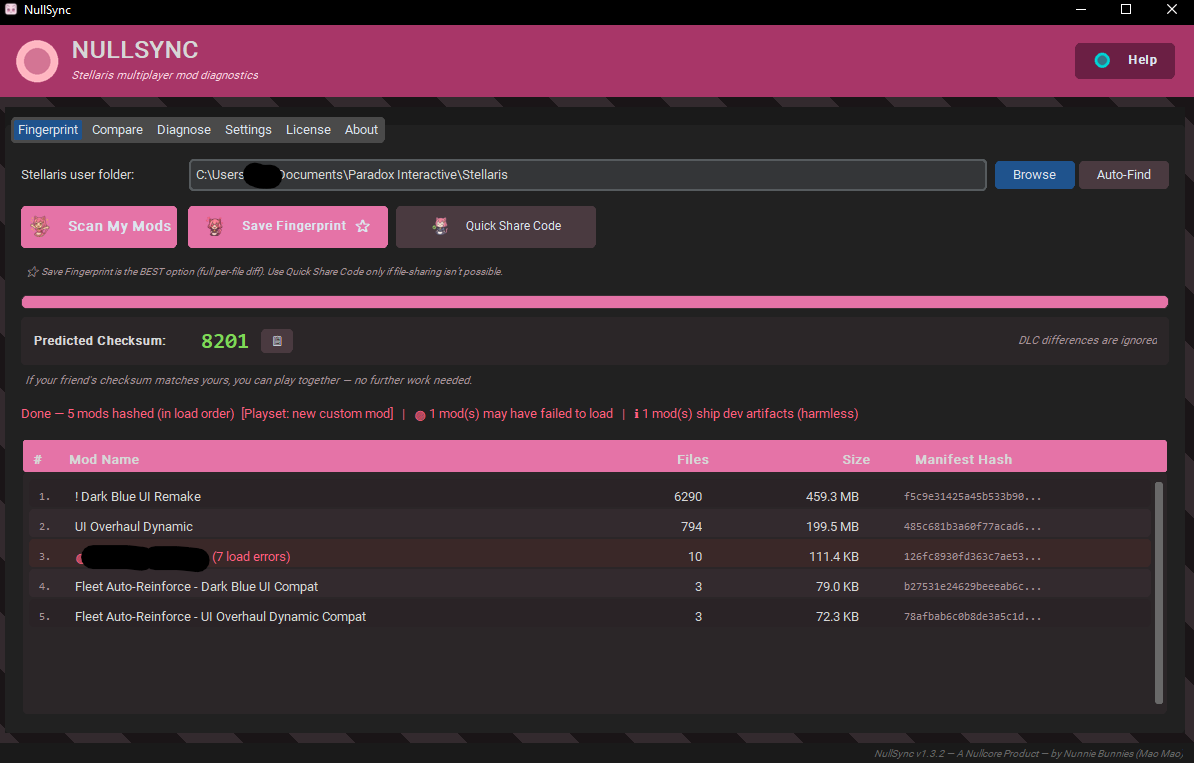Click the hash '126fc8930fd363c7ae53...'

pyautogui.click(x=972, y=557)
